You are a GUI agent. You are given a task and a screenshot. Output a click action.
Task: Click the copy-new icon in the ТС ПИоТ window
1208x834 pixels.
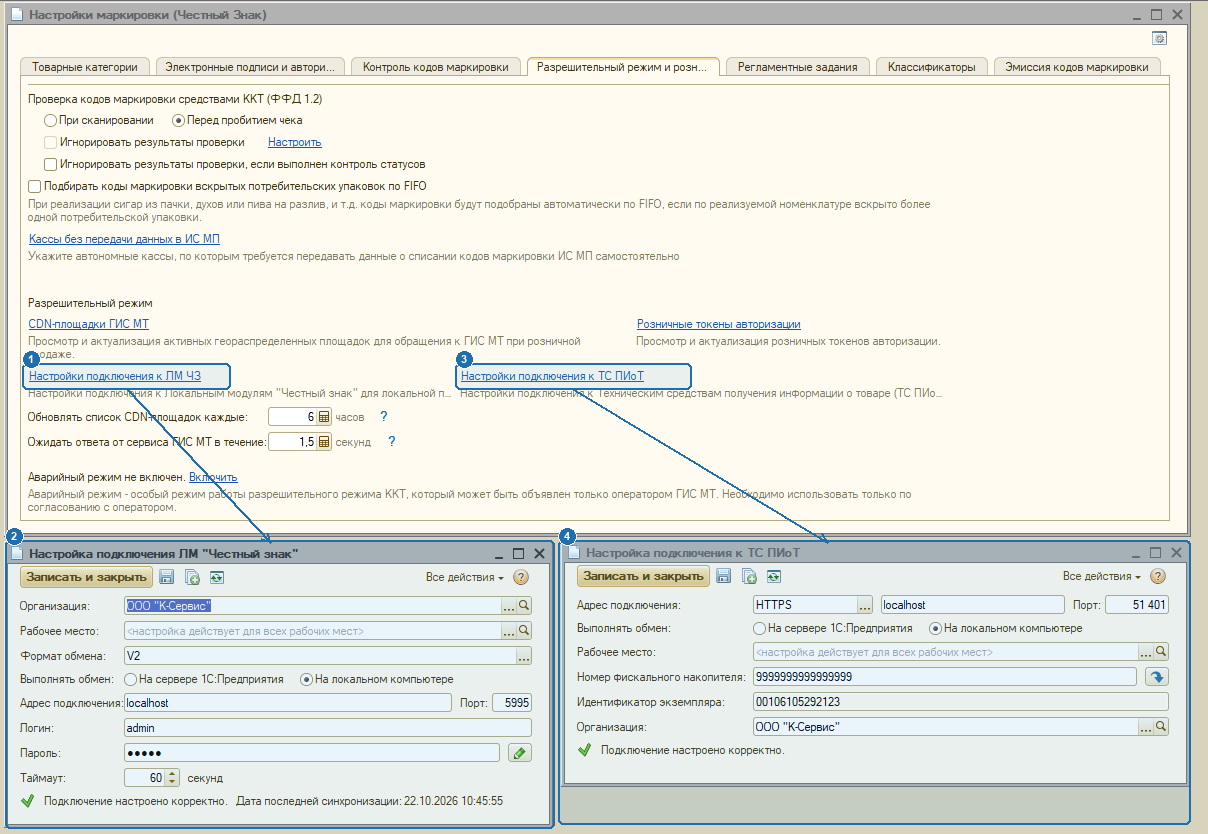pyautogui.click(x=749, y=576)
